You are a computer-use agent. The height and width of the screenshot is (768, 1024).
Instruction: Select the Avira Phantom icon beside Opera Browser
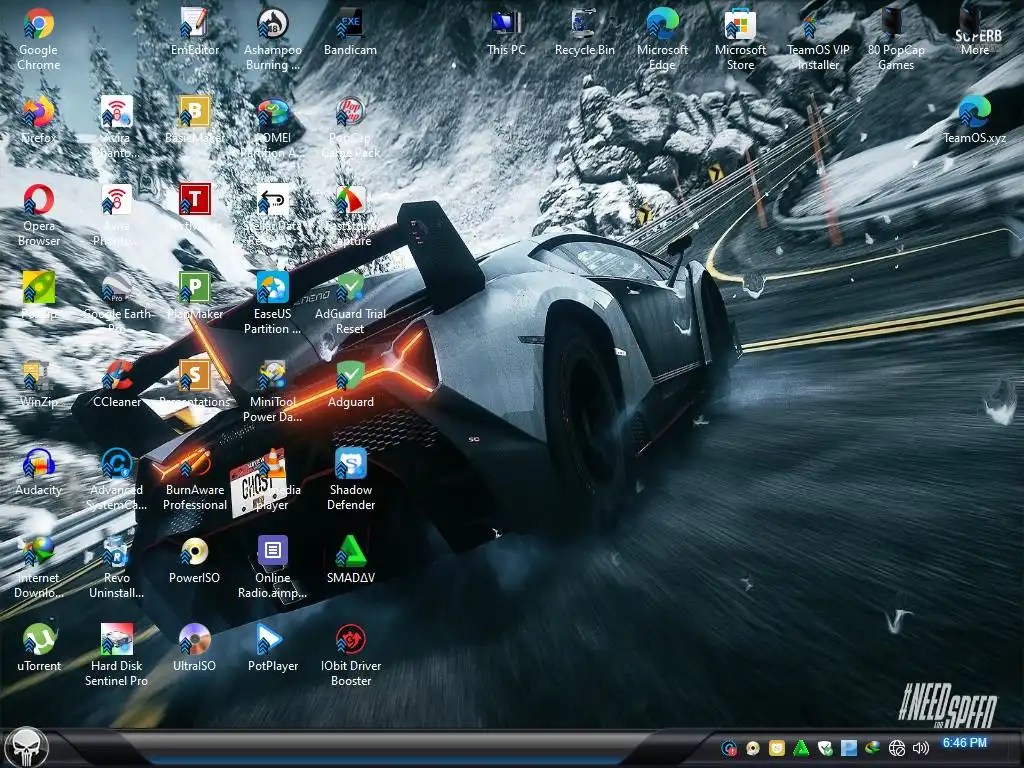click(116, 200)
